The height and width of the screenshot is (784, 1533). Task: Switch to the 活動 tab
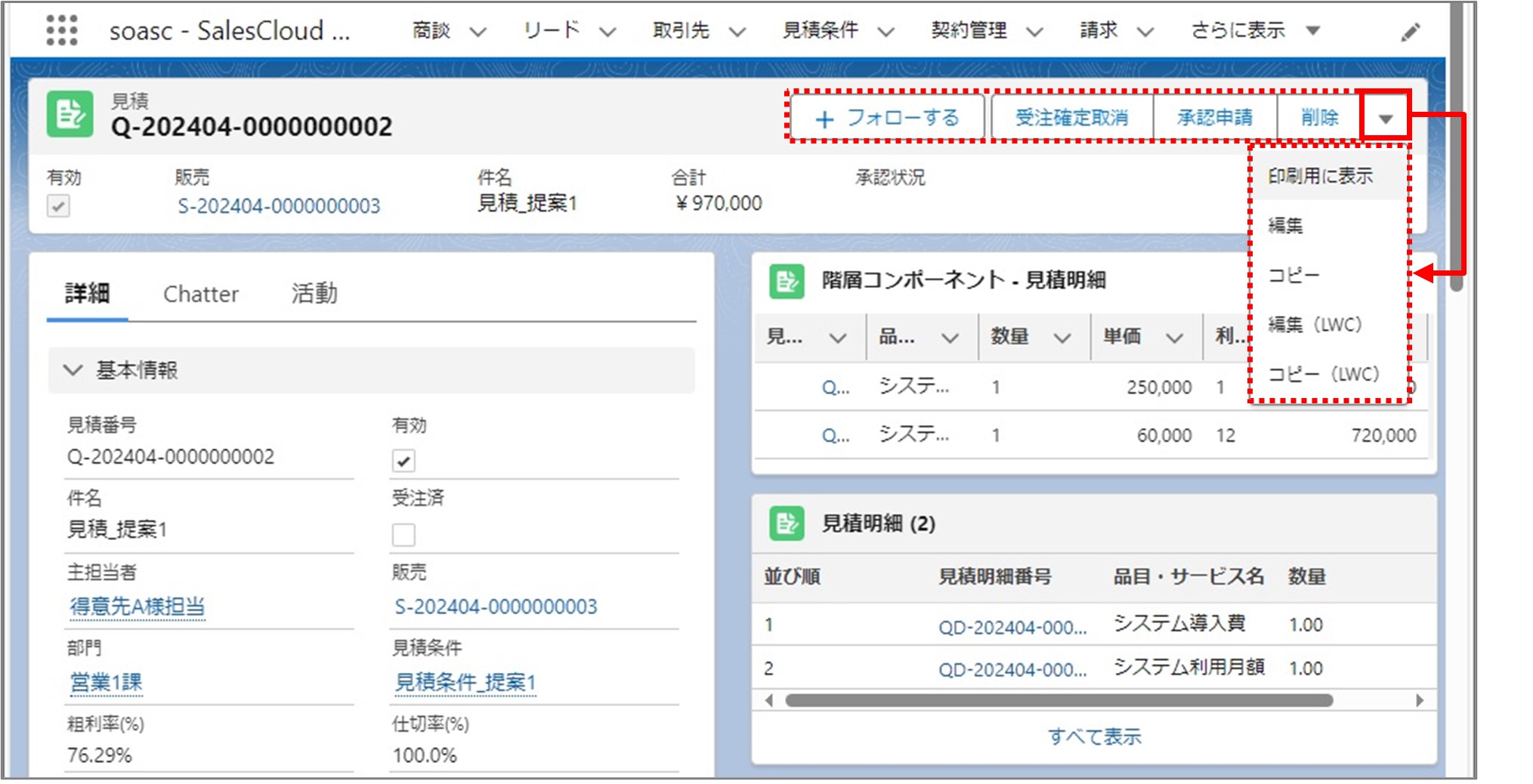pyautogui.click(x=314, y=293)
